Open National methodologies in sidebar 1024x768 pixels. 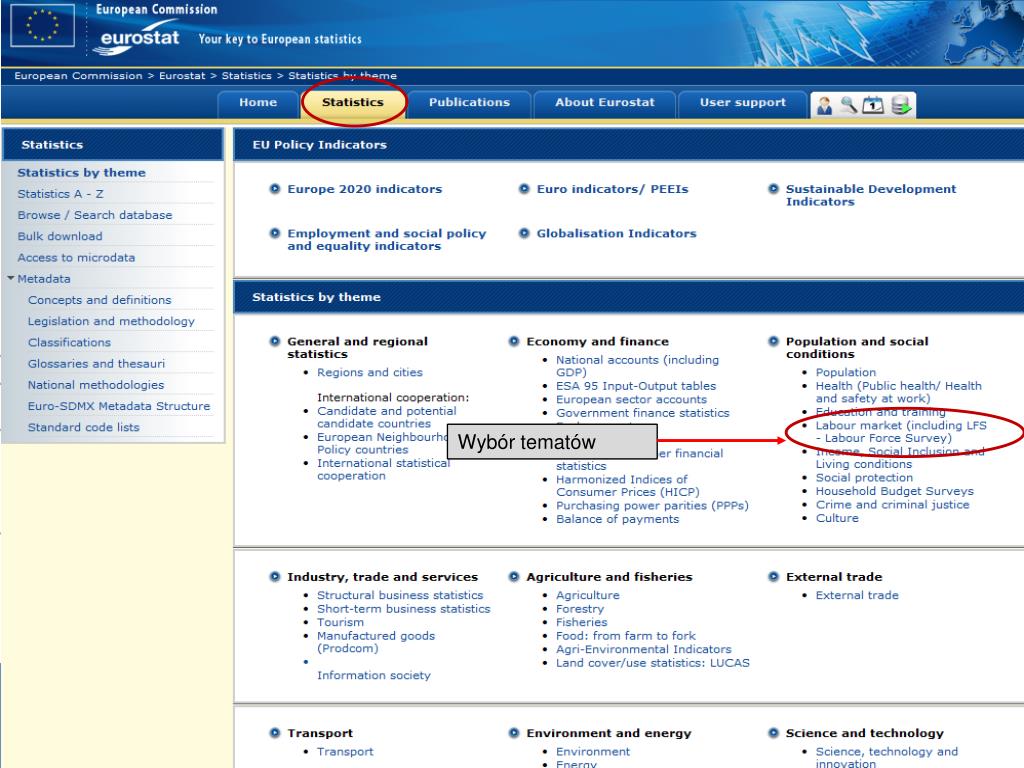coord(95,385)
